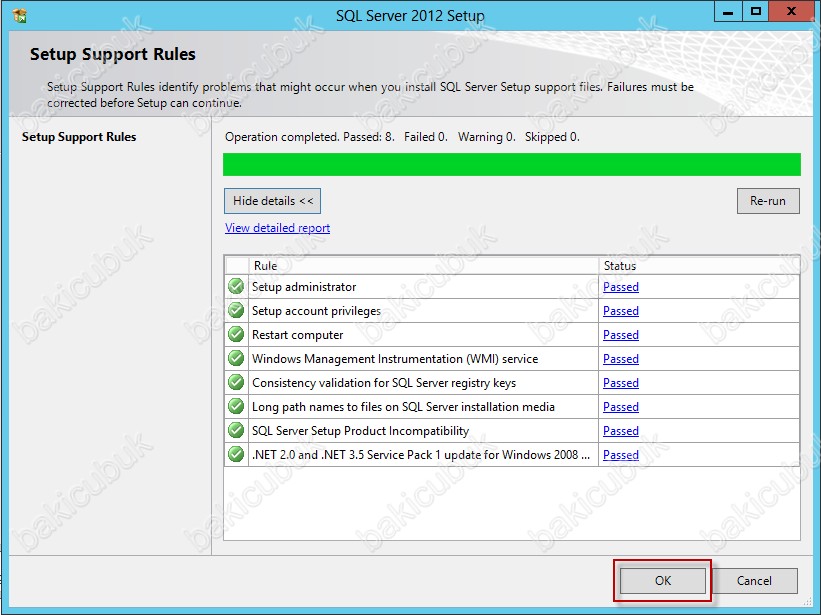Open Passed link for Restart computer

coord(620,335)
